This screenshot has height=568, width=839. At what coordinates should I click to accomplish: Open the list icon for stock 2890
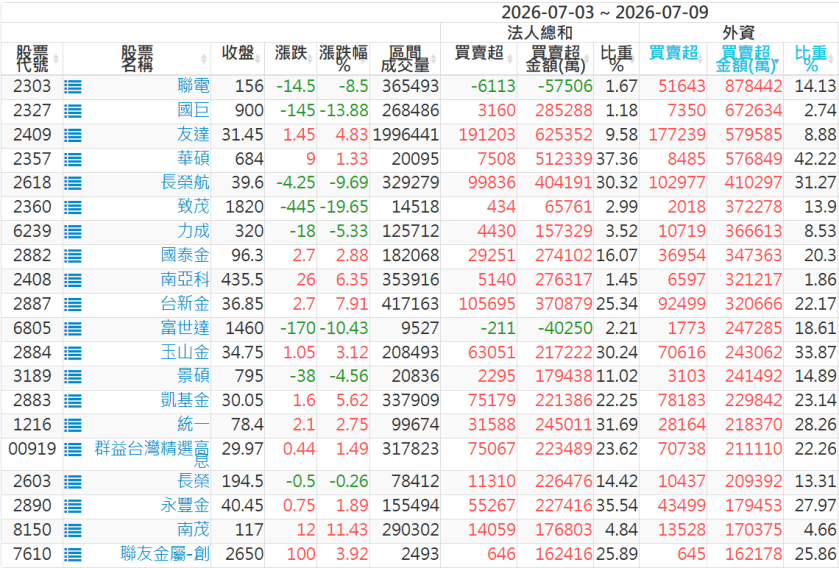[73, 506]
